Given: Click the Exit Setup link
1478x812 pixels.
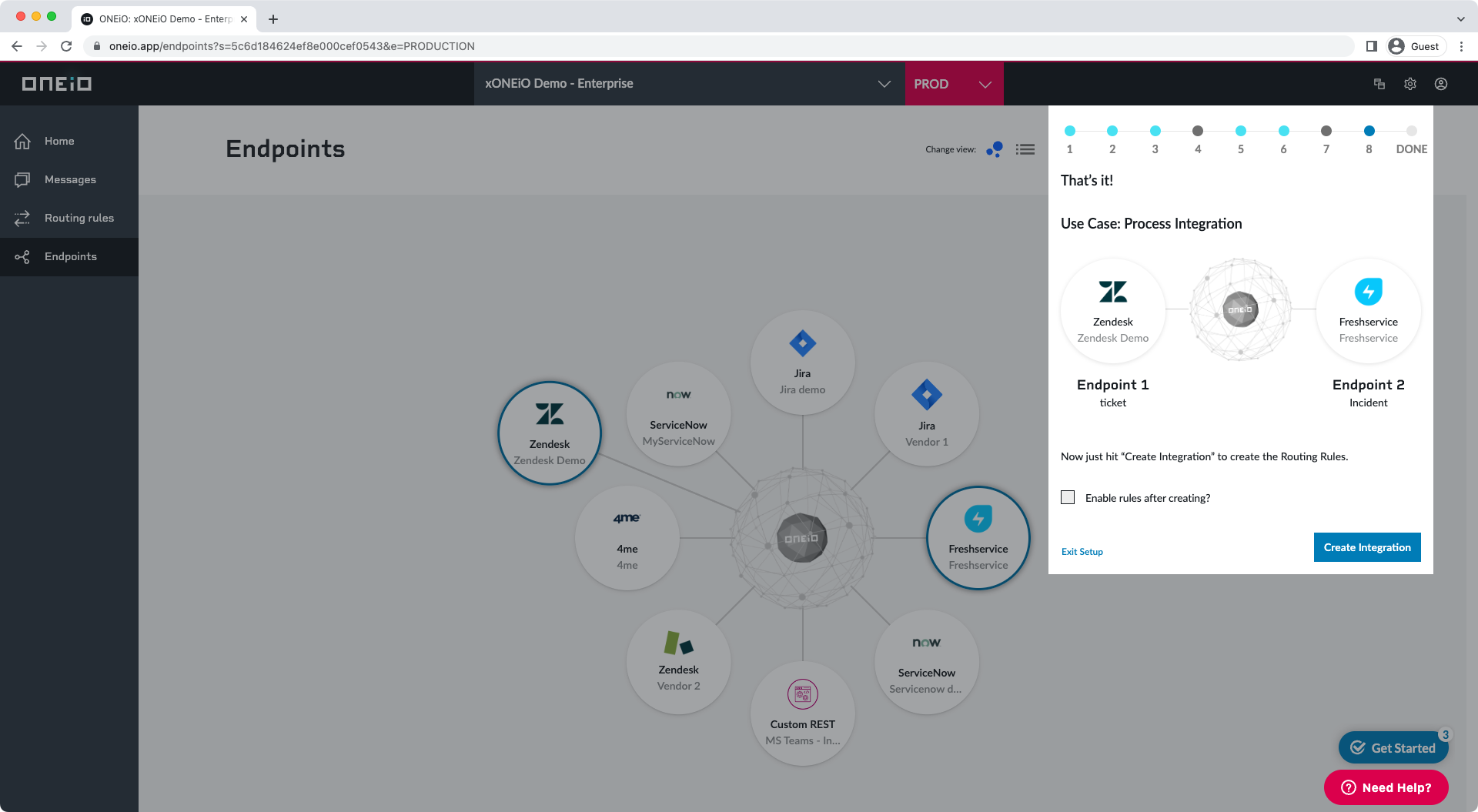Looking at the screenshot, I should point(1082,551).
